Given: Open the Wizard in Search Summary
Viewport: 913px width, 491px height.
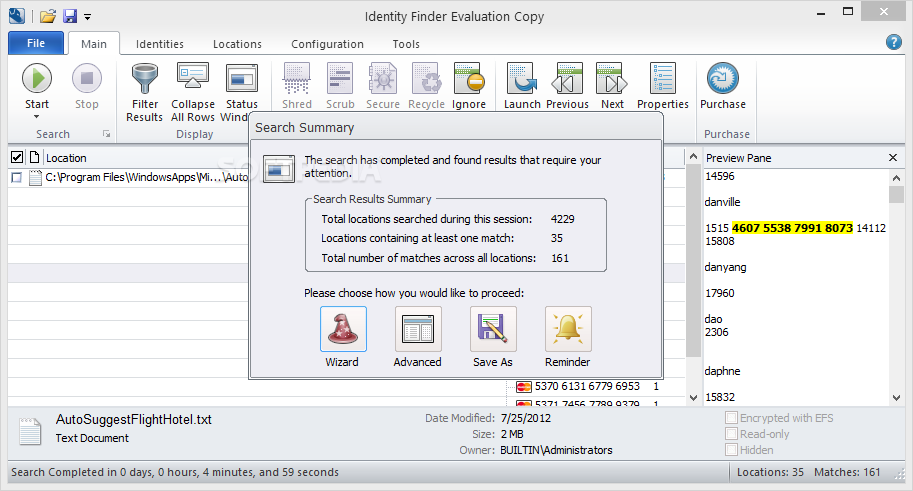Looking at the screenshot, I should point(343,329).
